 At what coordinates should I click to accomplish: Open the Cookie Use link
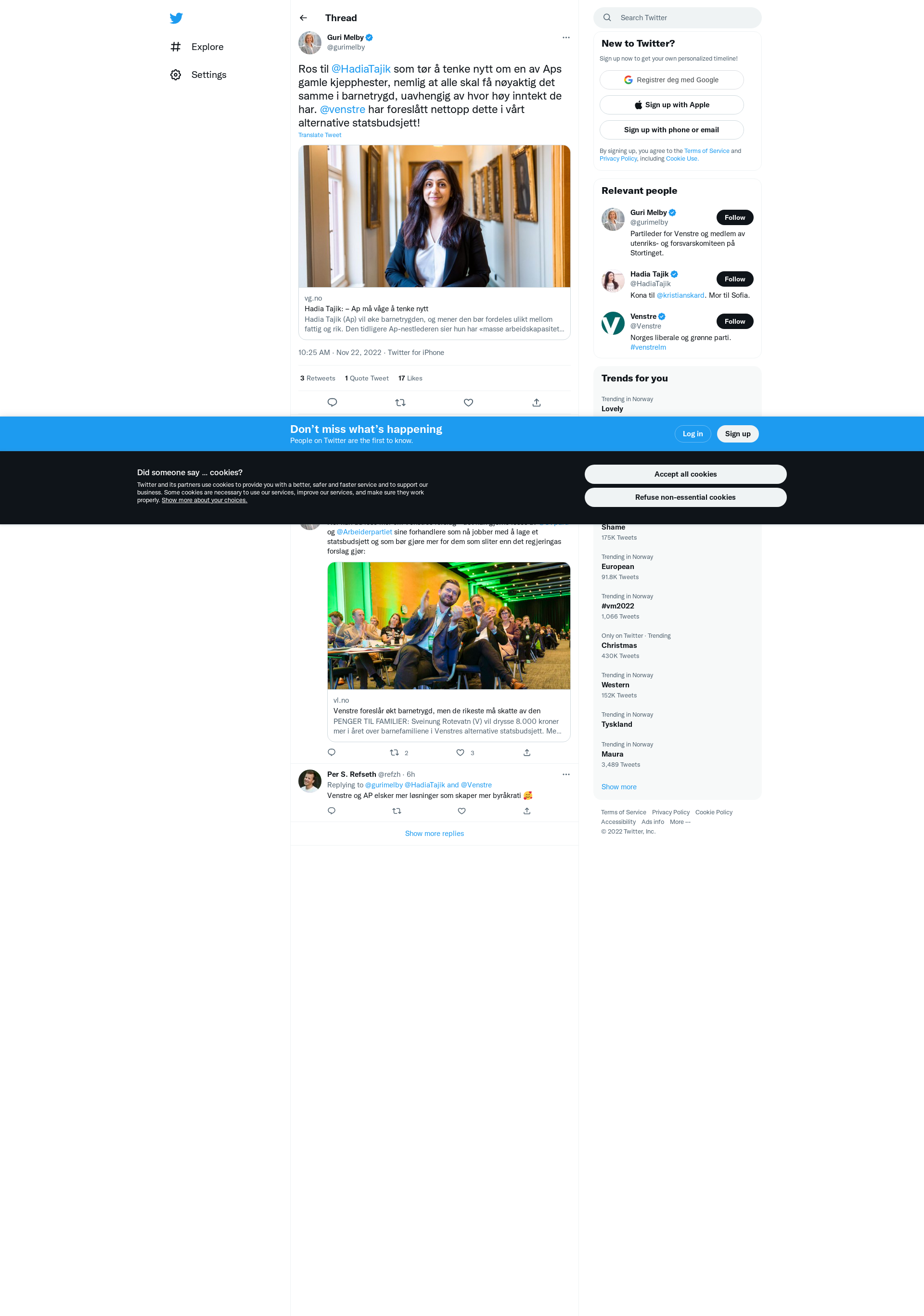tap(682, 159)
